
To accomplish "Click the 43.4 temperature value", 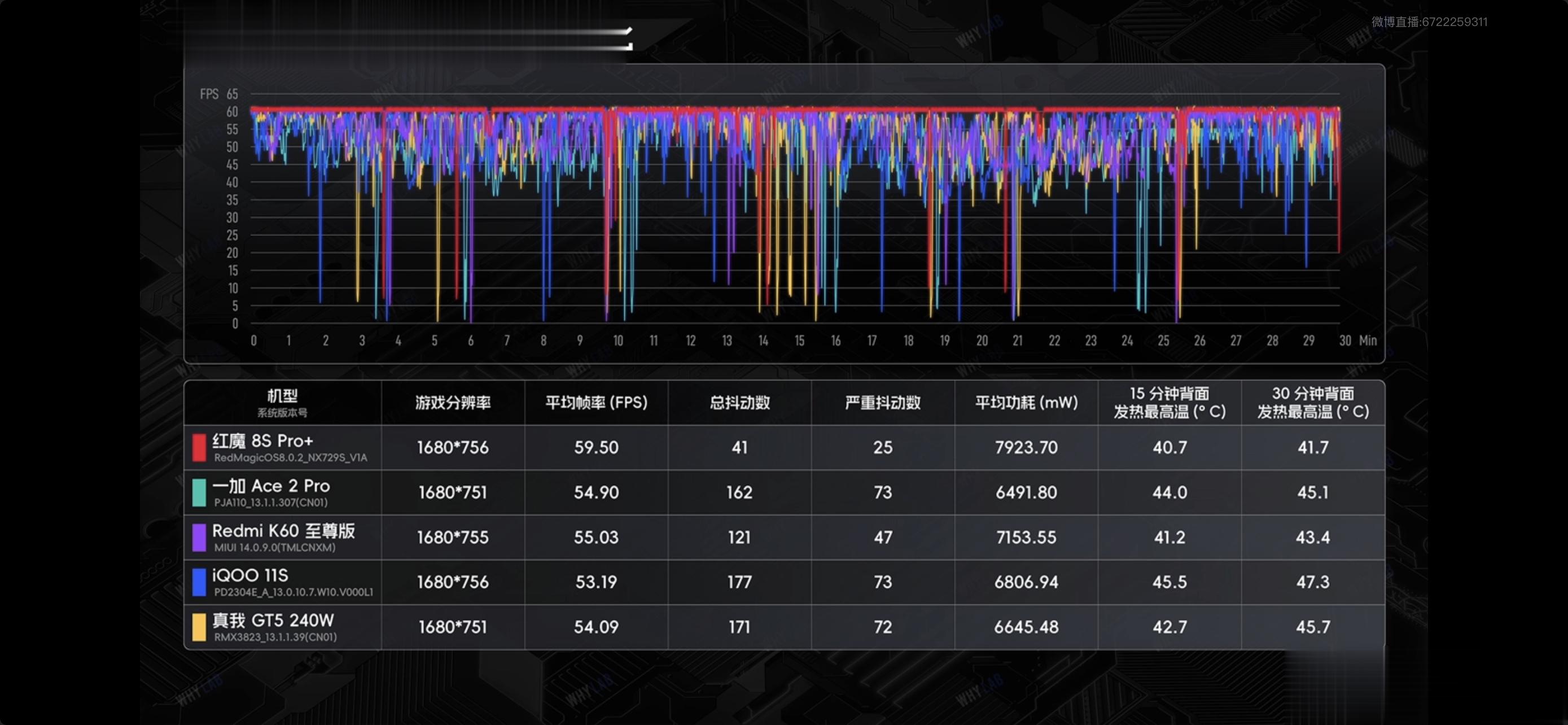I will 1313,538.
